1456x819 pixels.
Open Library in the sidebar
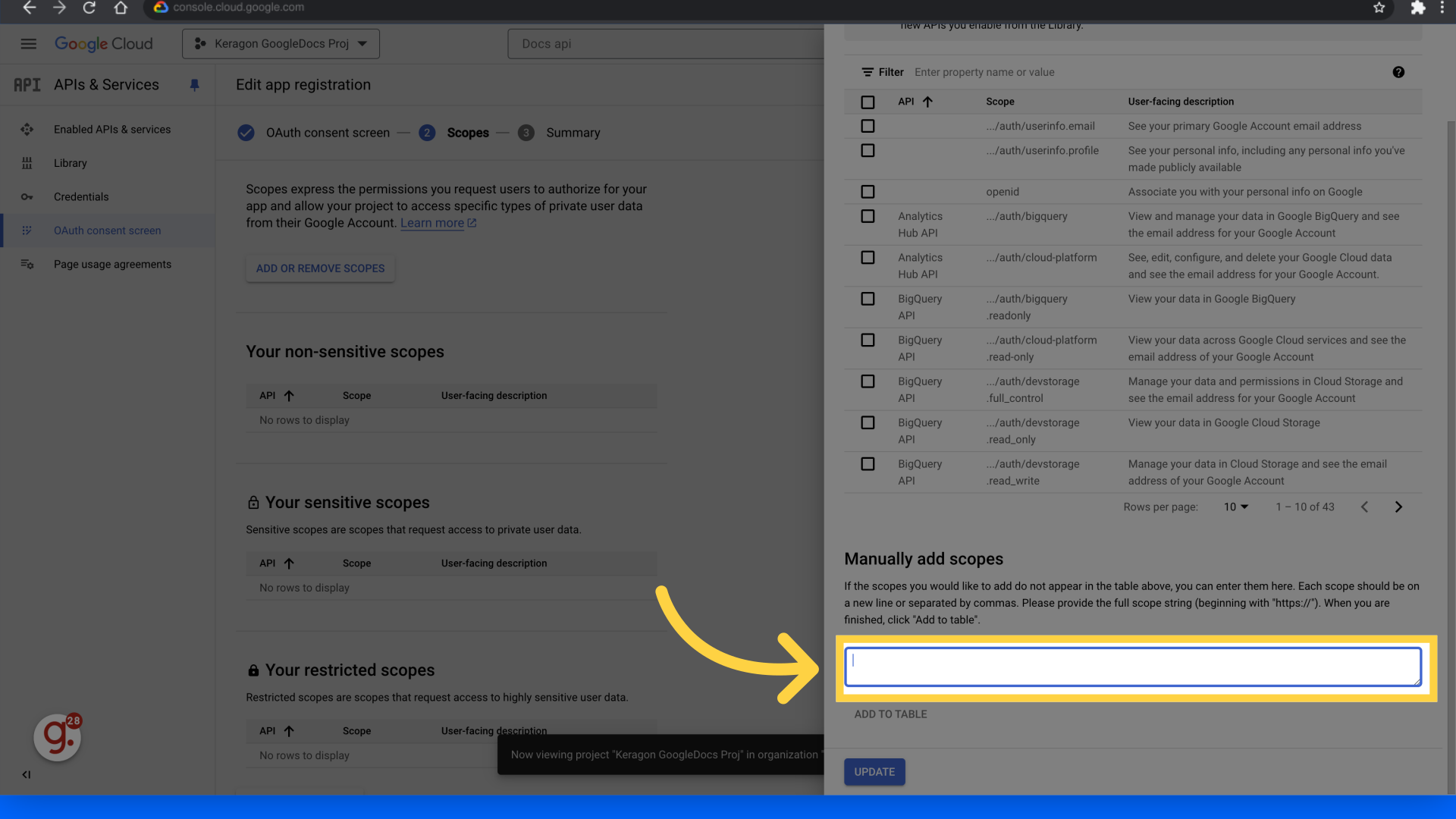coord(71,163)
